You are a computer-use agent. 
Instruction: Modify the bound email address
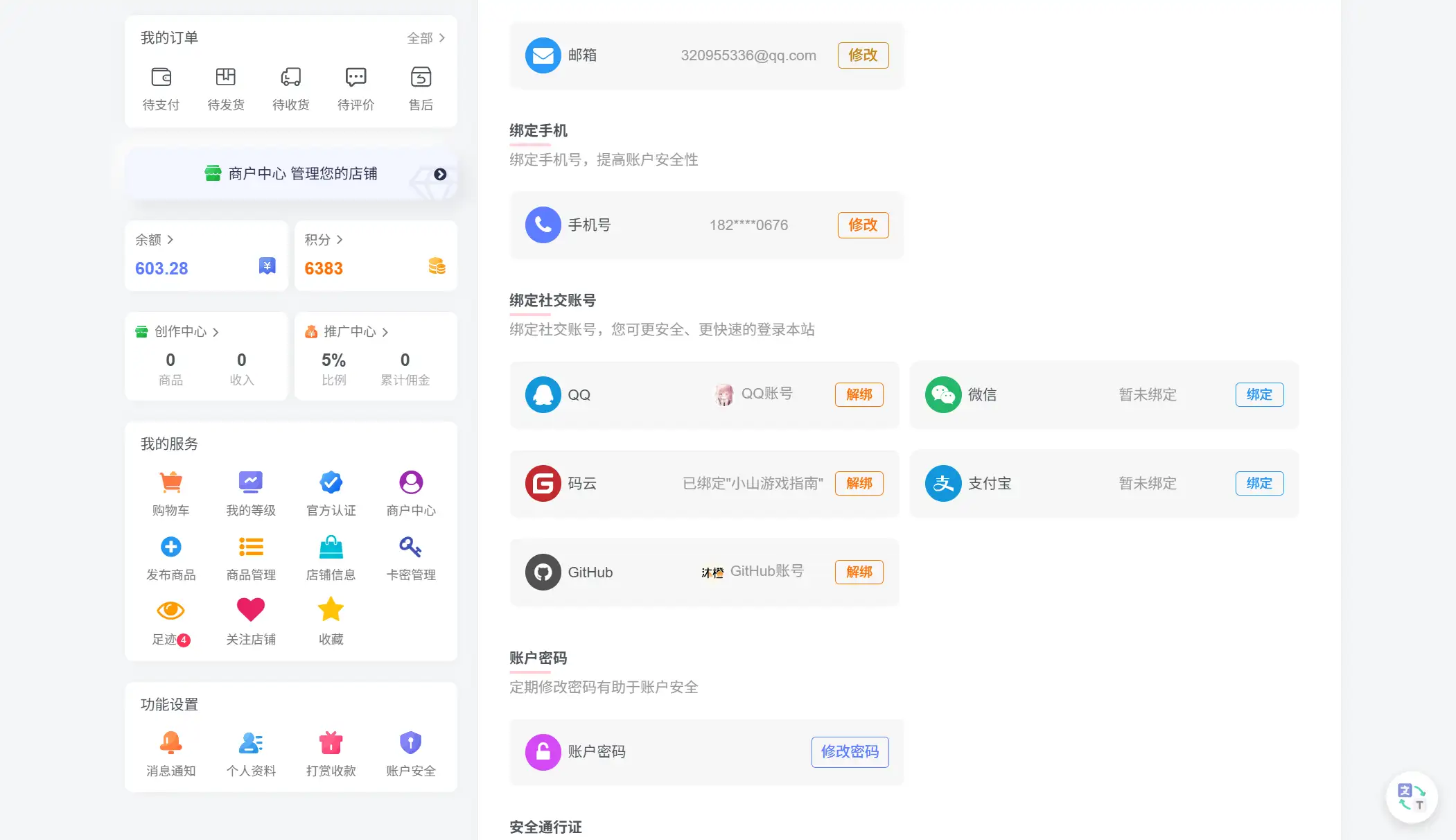[863, 55]
